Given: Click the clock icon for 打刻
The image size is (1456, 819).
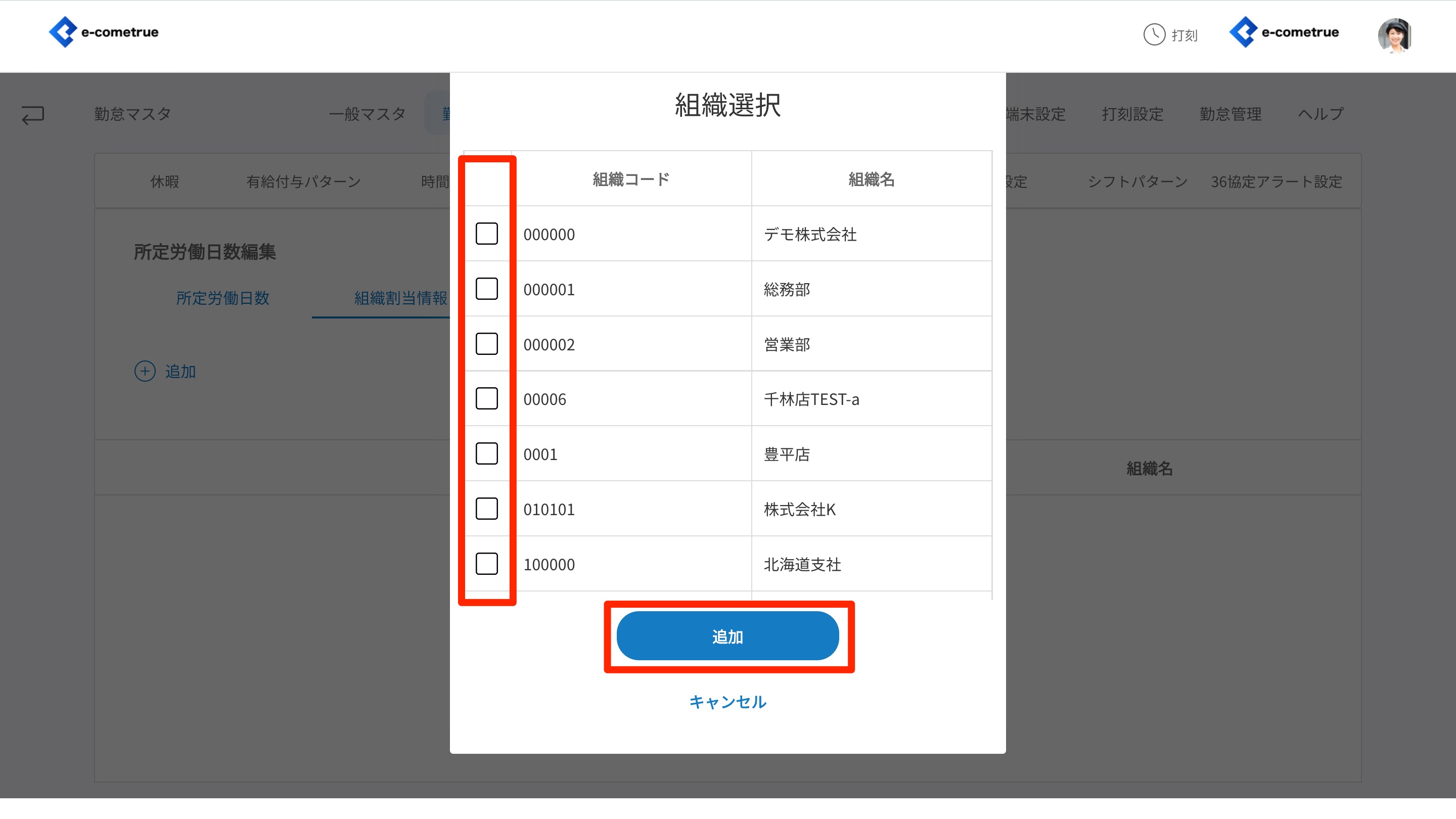Looking at the screenshot, I should click(1154, 34).
